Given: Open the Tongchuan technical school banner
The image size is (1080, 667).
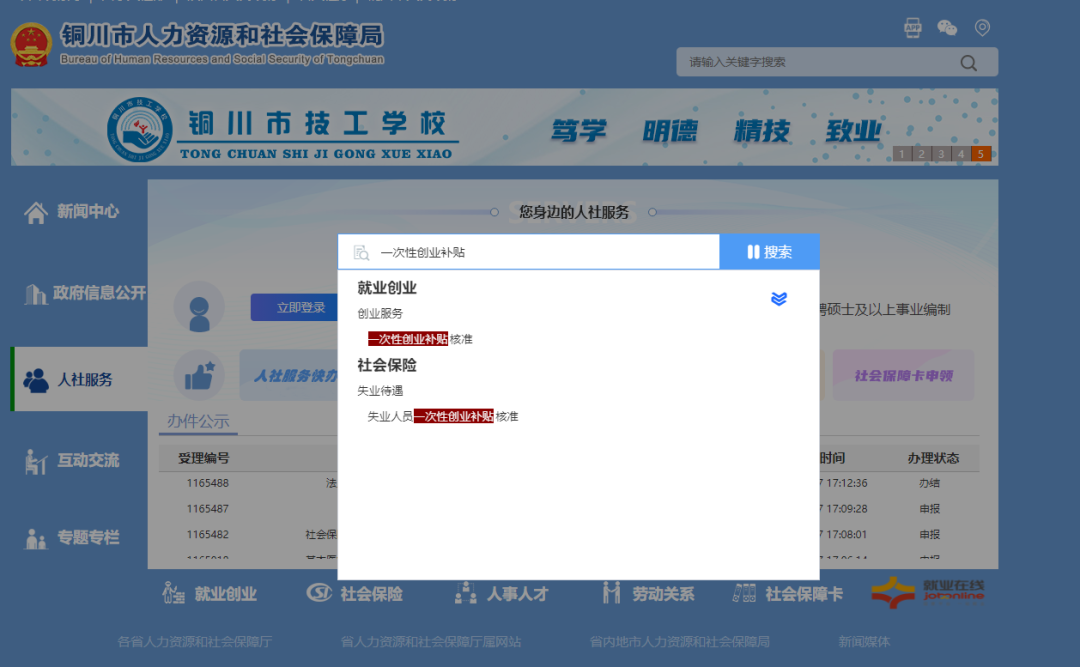Looking at the screenshot, I should tap(504, 127).
